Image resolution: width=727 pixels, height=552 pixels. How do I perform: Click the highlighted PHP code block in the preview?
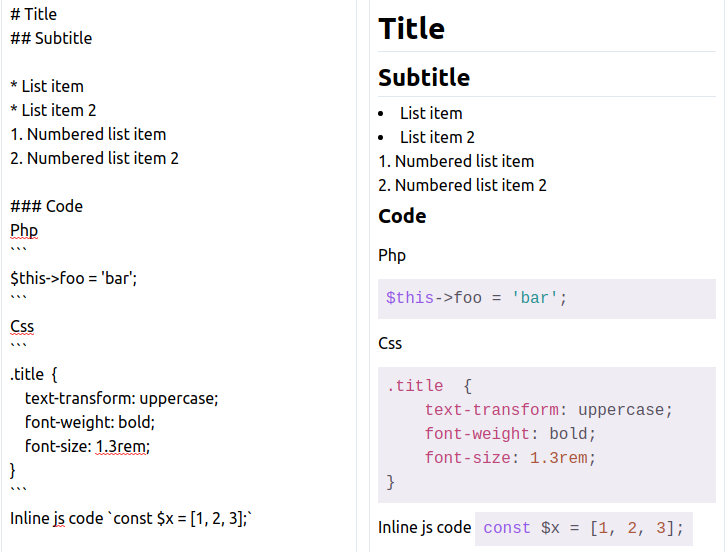point(546,298)
